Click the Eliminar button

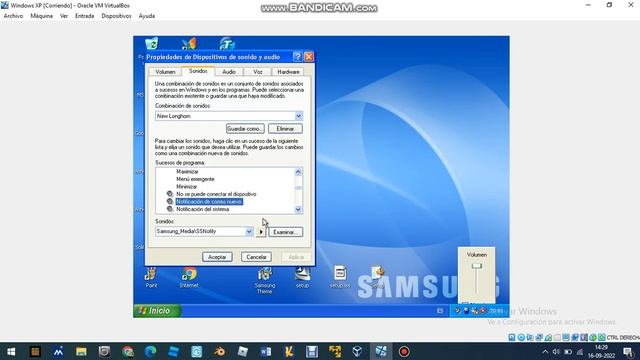click(285, 129)
